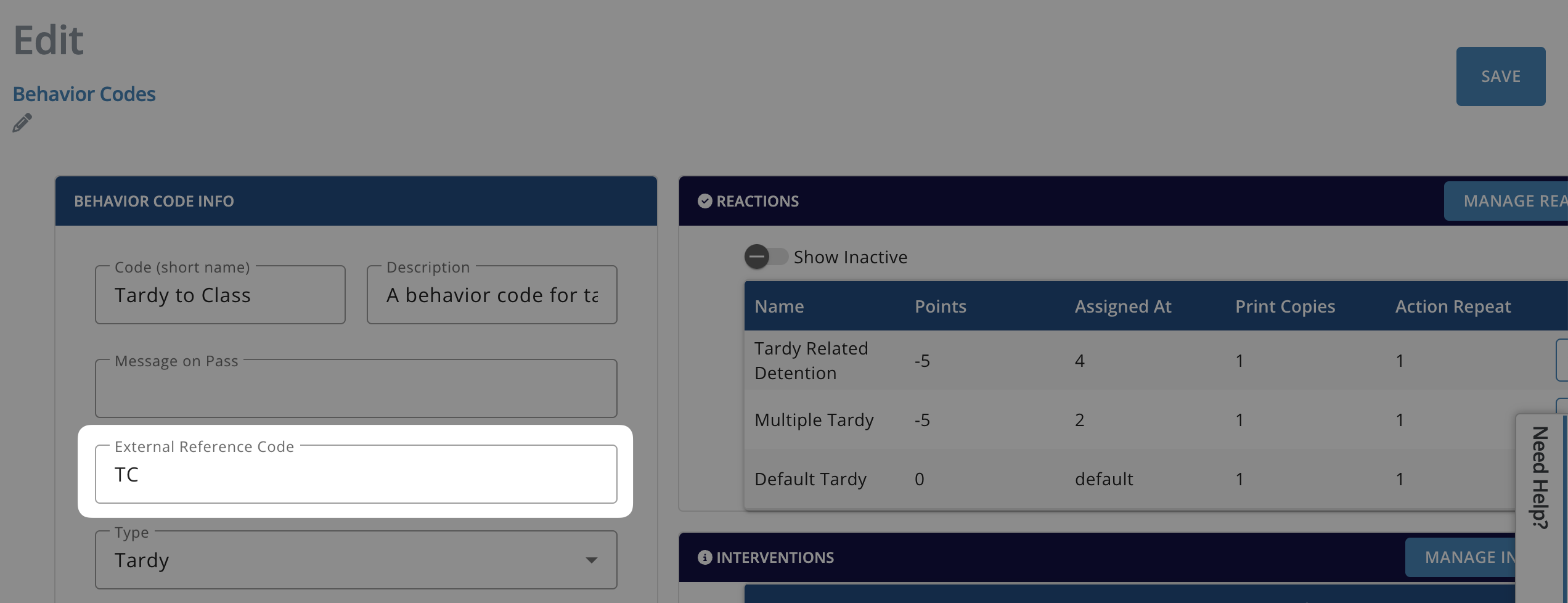Open the Type dropdown showing Tardy
Viewport: 1568px width, 603px height.
(x=356, y=560)
